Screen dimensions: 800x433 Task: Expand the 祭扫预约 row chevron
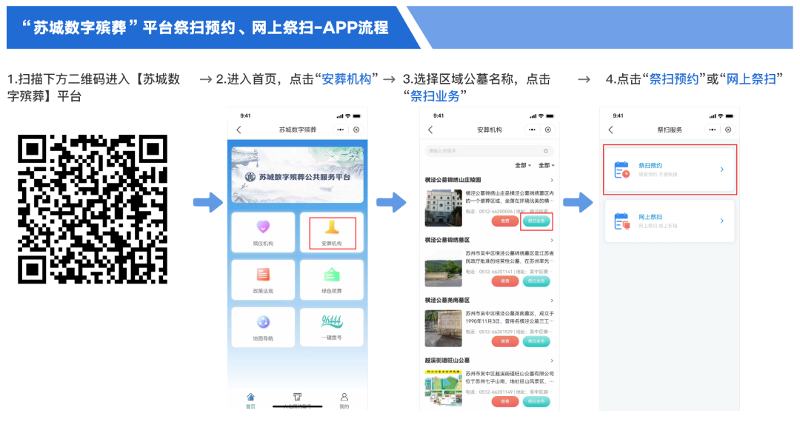pyautogui.click(x=722, y=169)
